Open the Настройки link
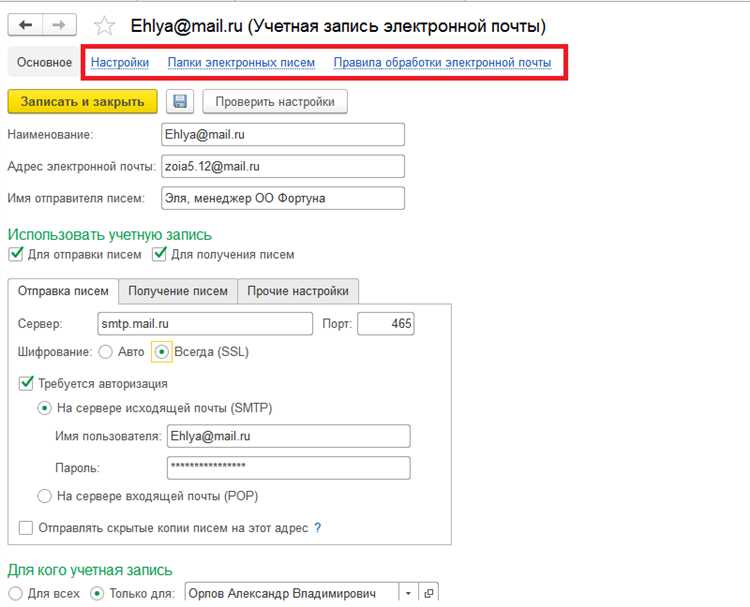Viewport: 750px width, 607px height. (x=120, y=62)
